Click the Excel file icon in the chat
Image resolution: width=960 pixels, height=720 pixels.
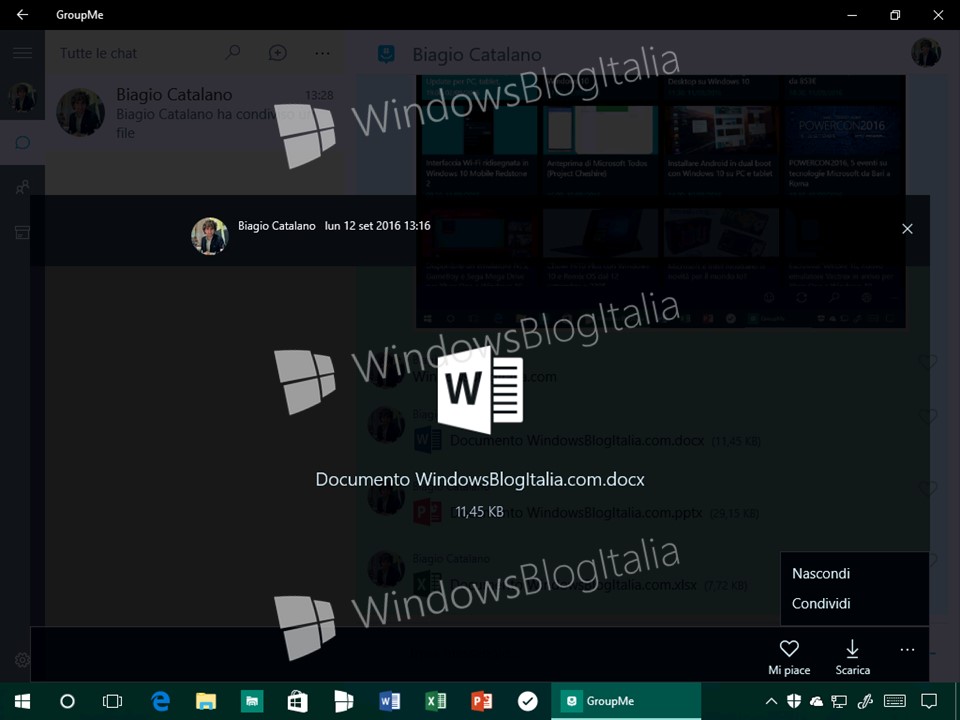(427, 584)
